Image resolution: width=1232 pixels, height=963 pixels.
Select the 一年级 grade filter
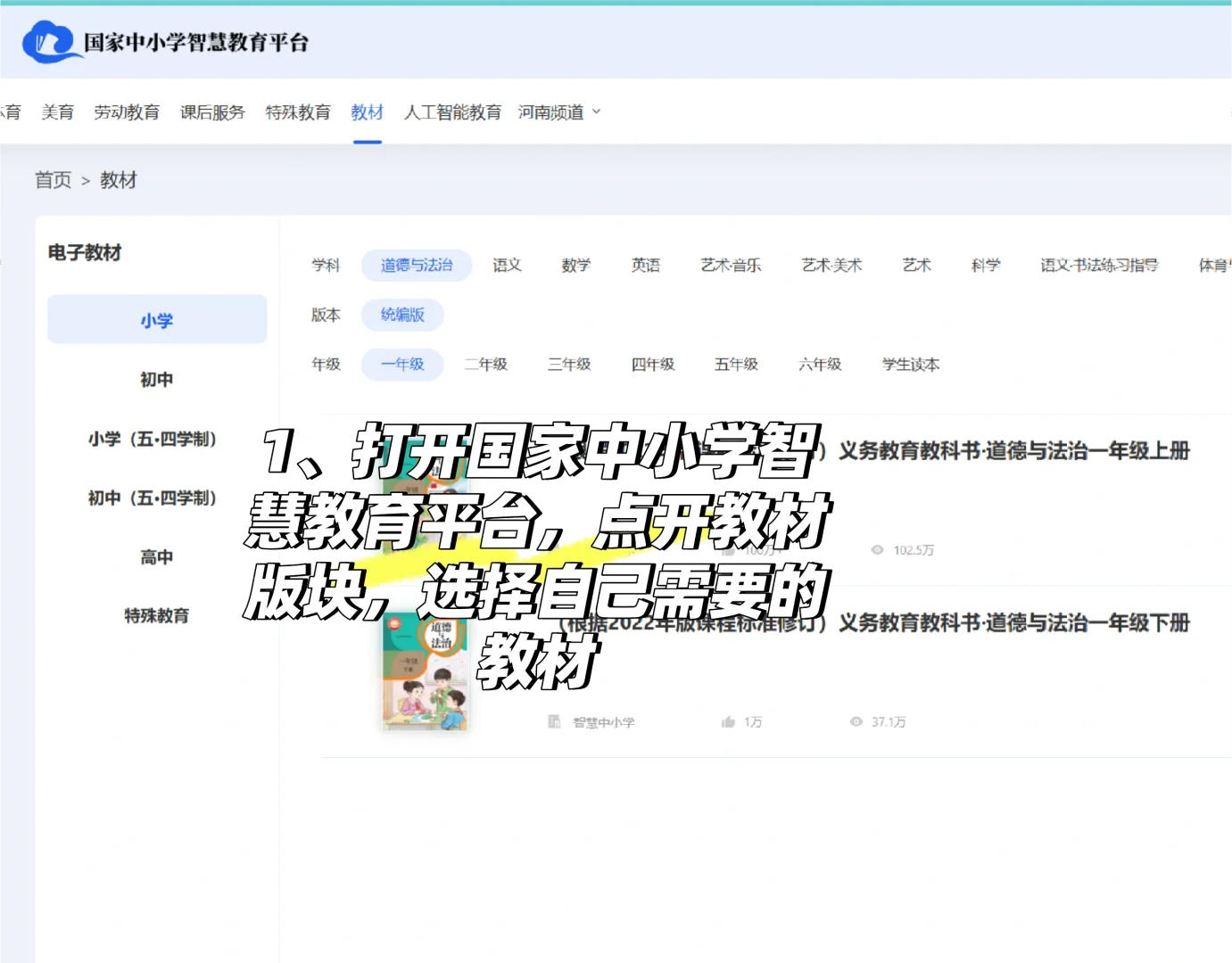[x=402, y=364]
